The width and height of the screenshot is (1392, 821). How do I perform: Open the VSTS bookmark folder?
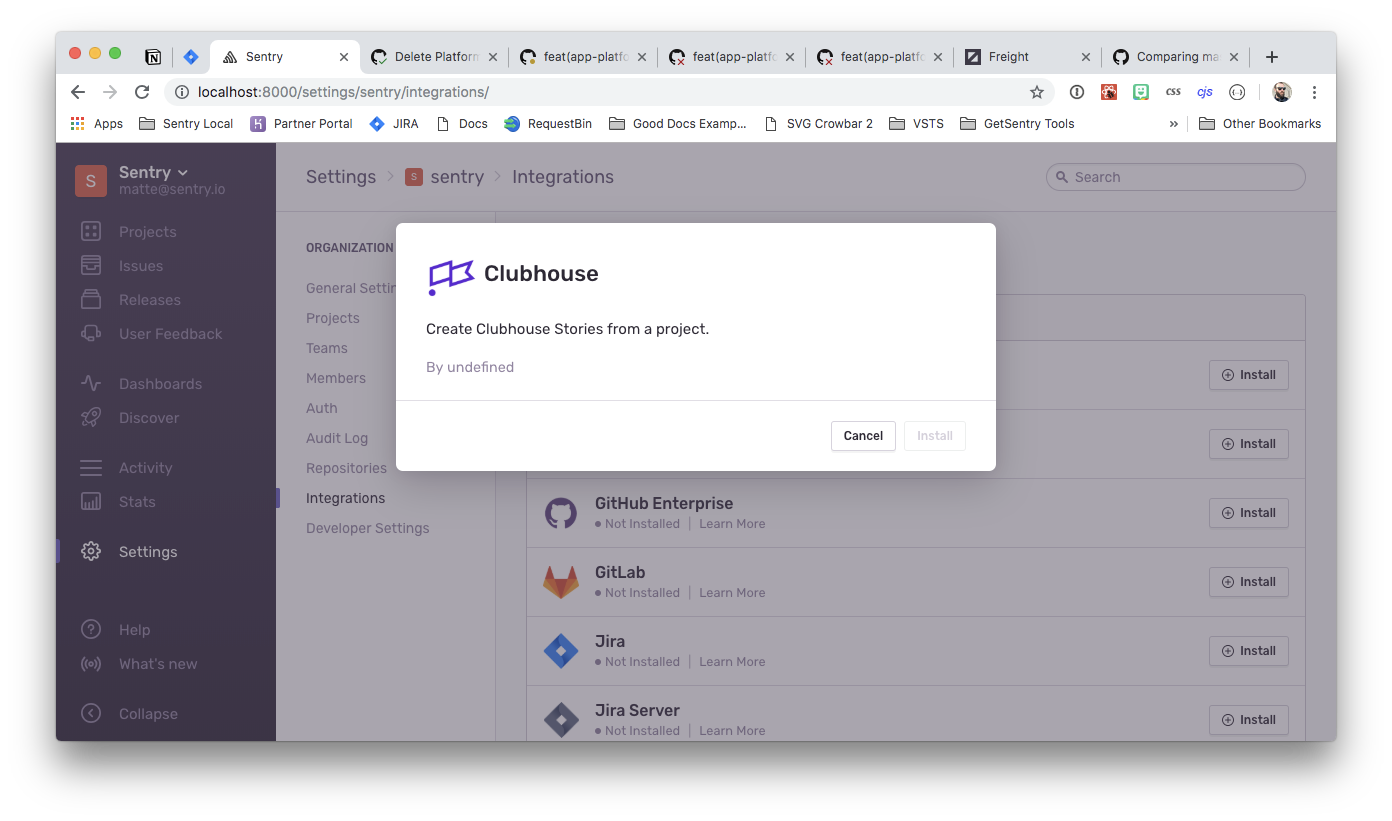tap(916, 124)
